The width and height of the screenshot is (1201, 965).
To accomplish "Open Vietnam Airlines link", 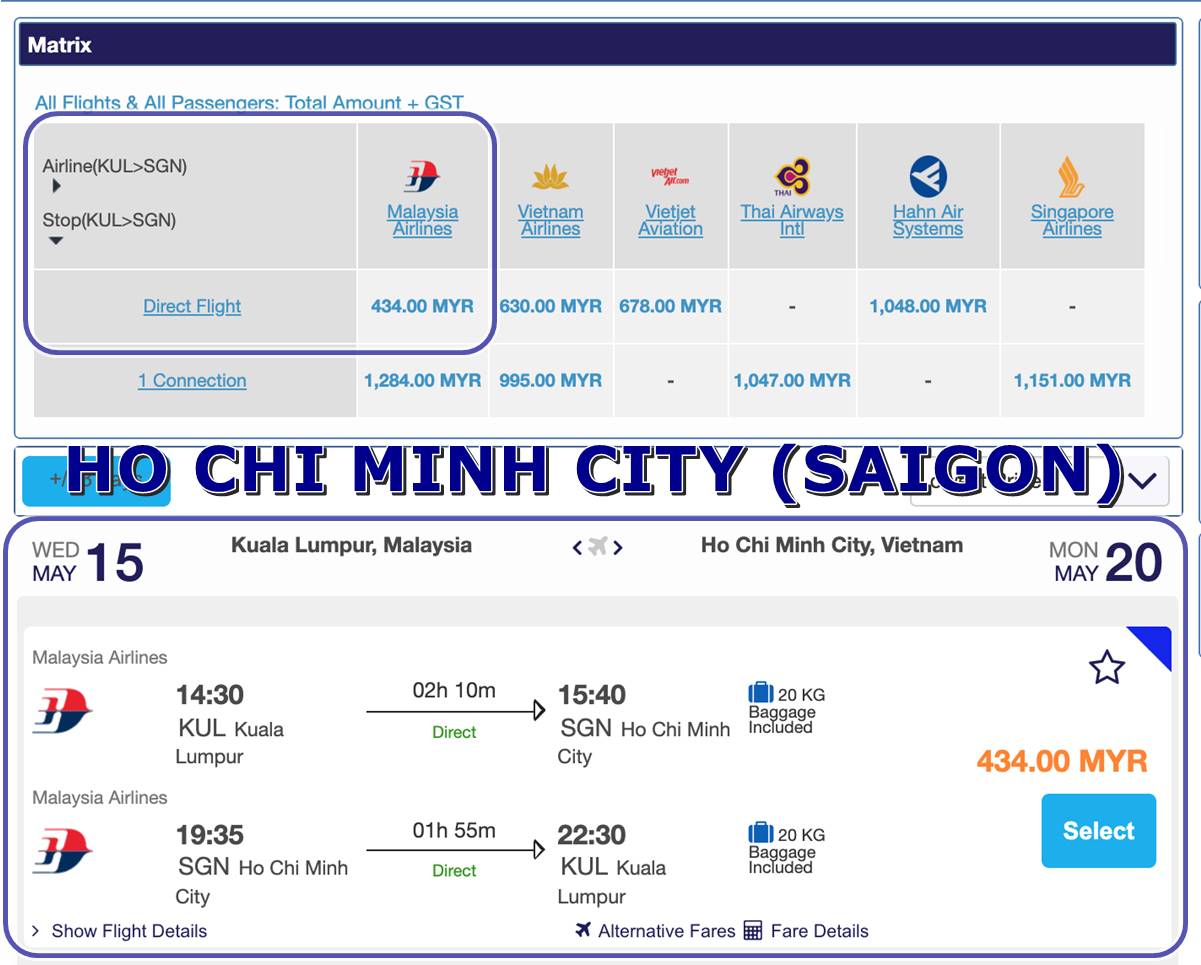I will 550,220.
